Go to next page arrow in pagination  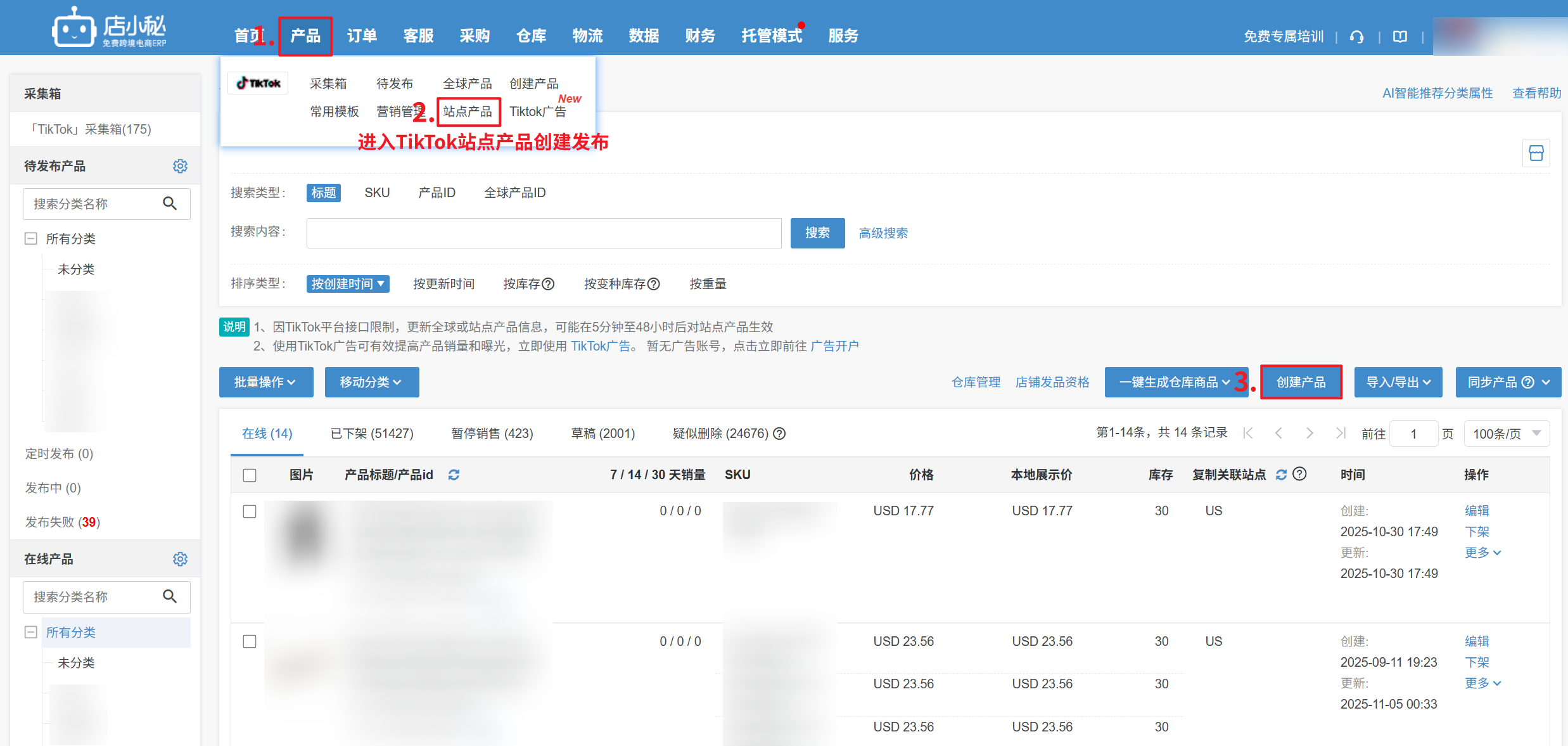pos(1310,434)
